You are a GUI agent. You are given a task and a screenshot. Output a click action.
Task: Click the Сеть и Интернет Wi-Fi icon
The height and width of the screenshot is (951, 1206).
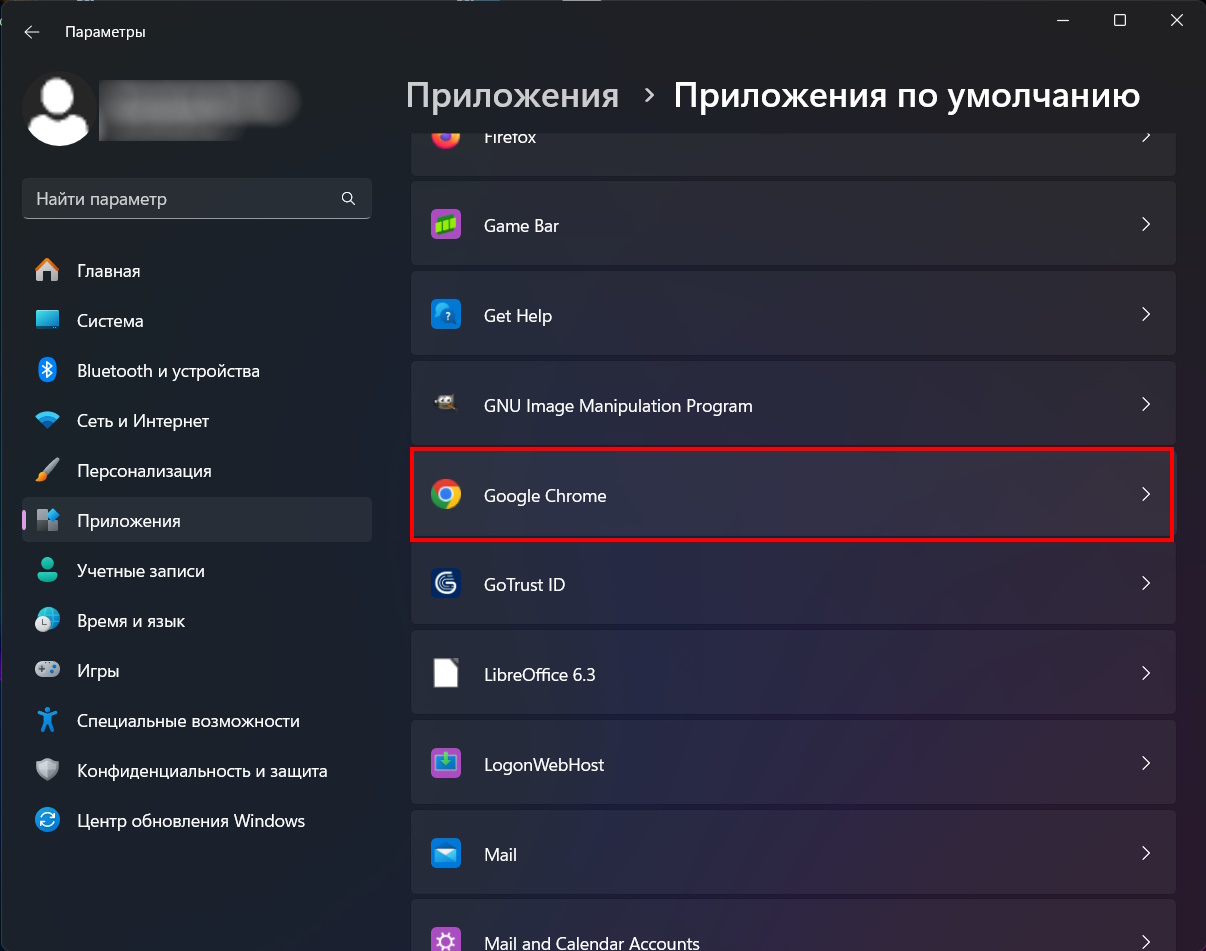point(47,421)
